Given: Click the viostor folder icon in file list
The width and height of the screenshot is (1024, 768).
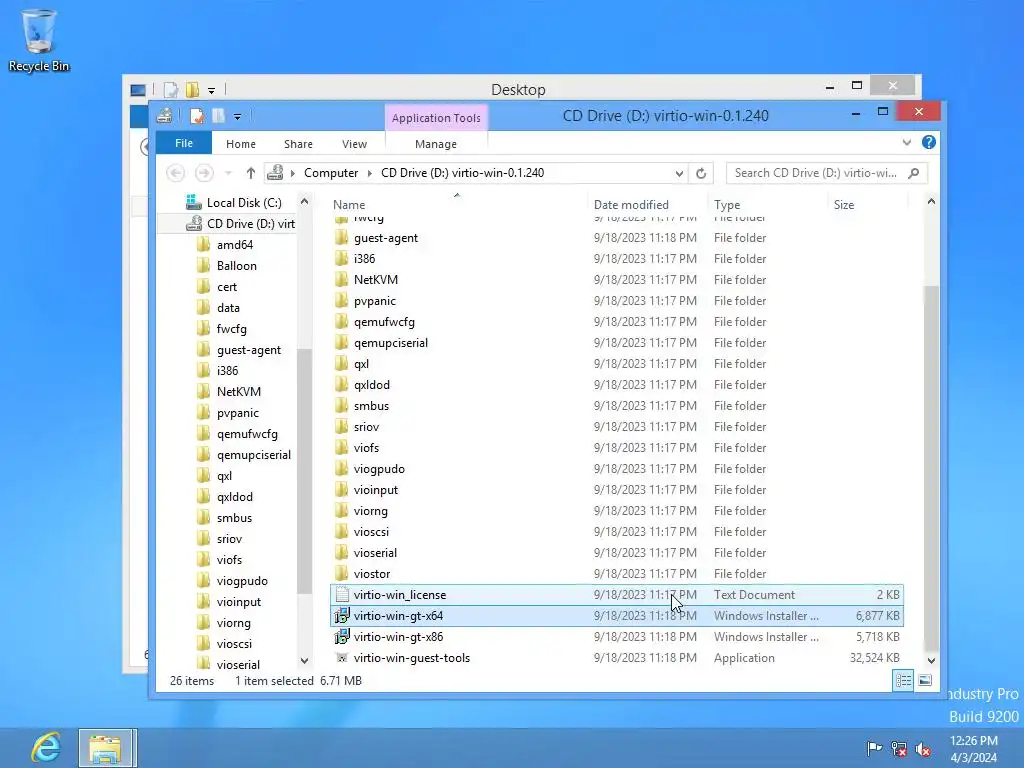Looking at the screenshot, I should (341, 573).
